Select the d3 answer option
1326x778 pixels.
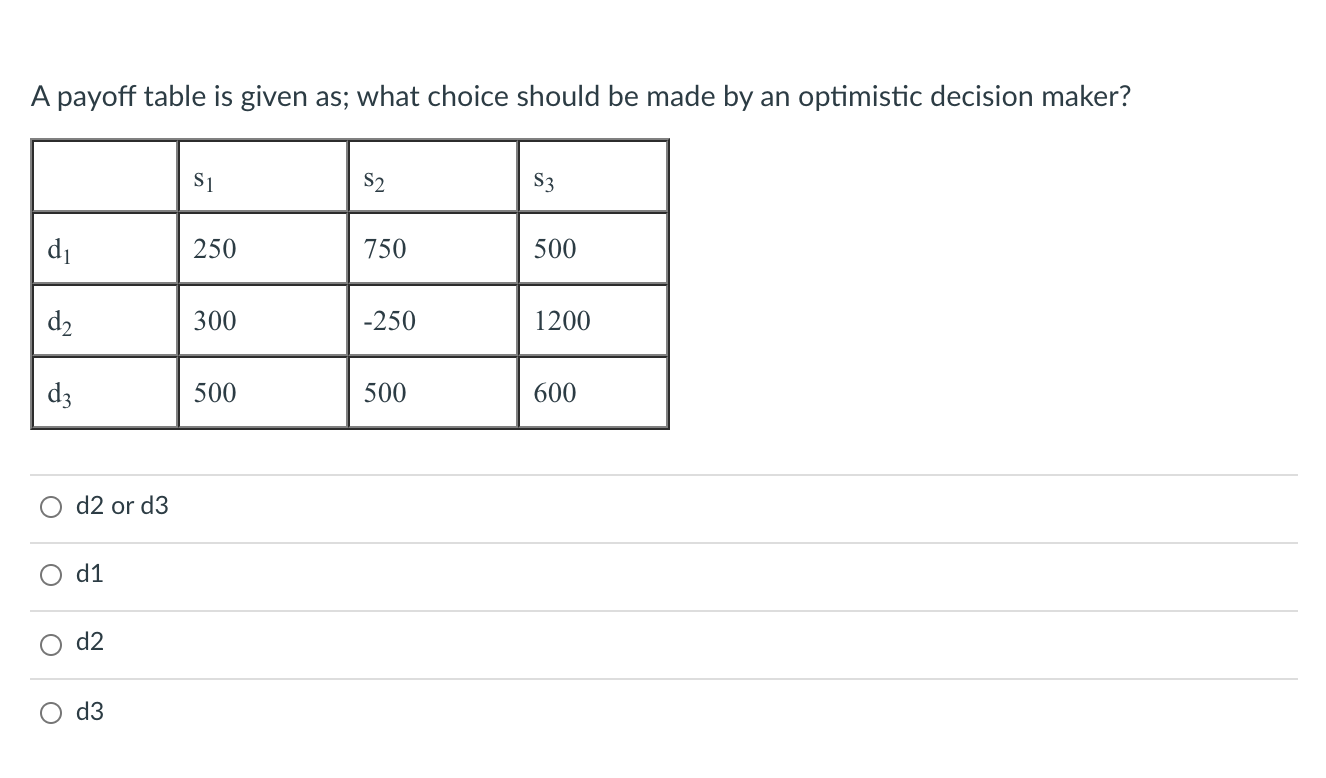[x=50, y=712]
